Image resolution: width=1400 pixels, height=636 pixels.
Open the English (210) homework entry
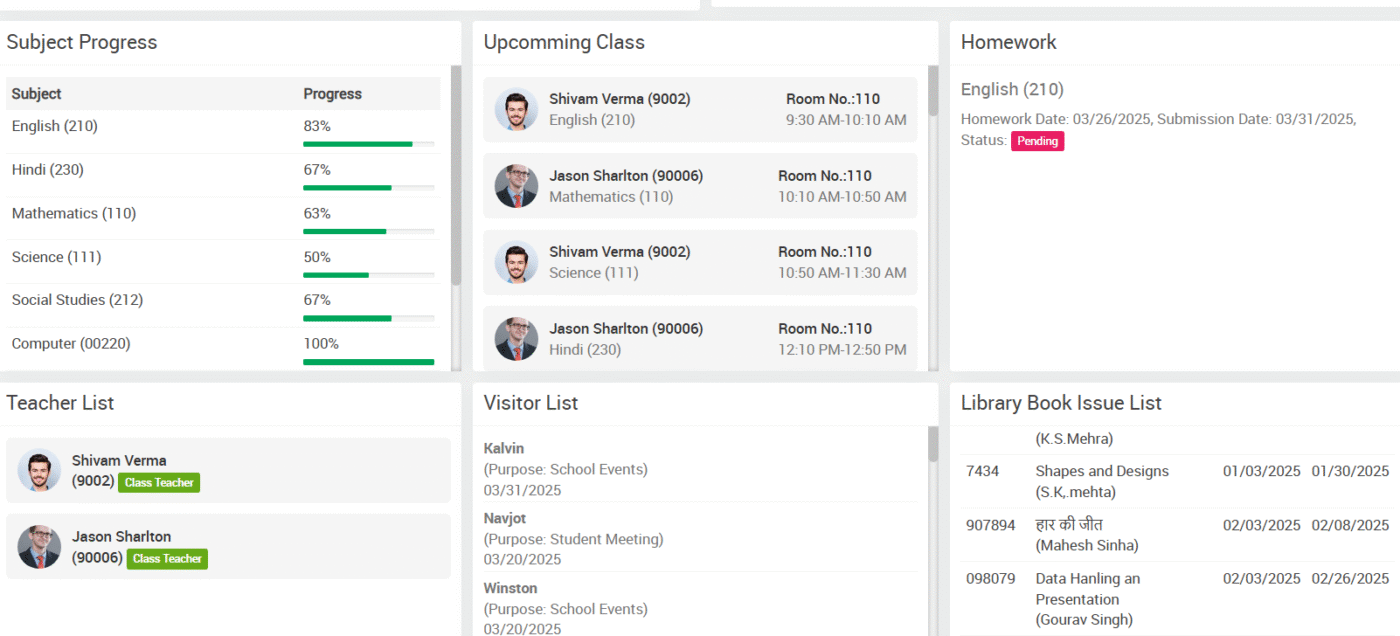1012,90
